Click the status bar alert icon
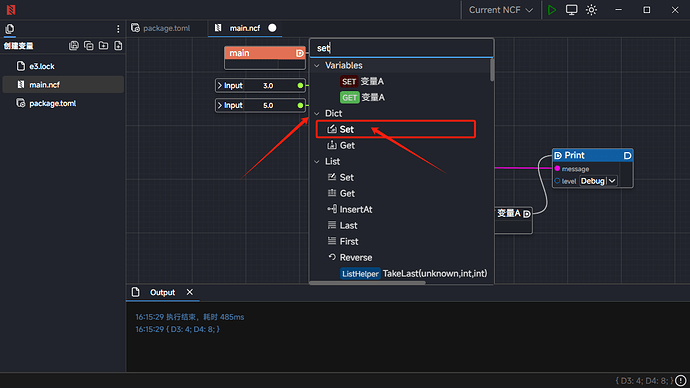690x388 pixels. (681, 380)
